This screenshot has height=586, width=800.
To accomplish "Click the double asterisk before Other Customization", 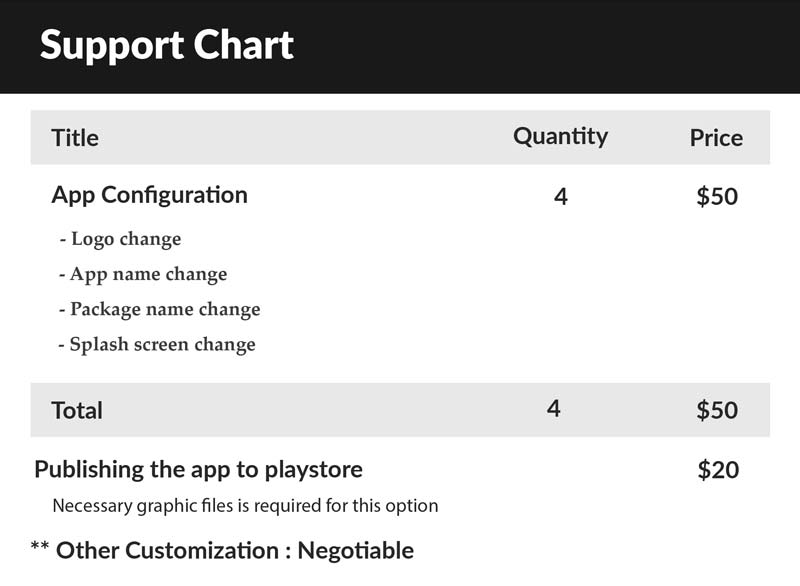I will click(40, 546).
